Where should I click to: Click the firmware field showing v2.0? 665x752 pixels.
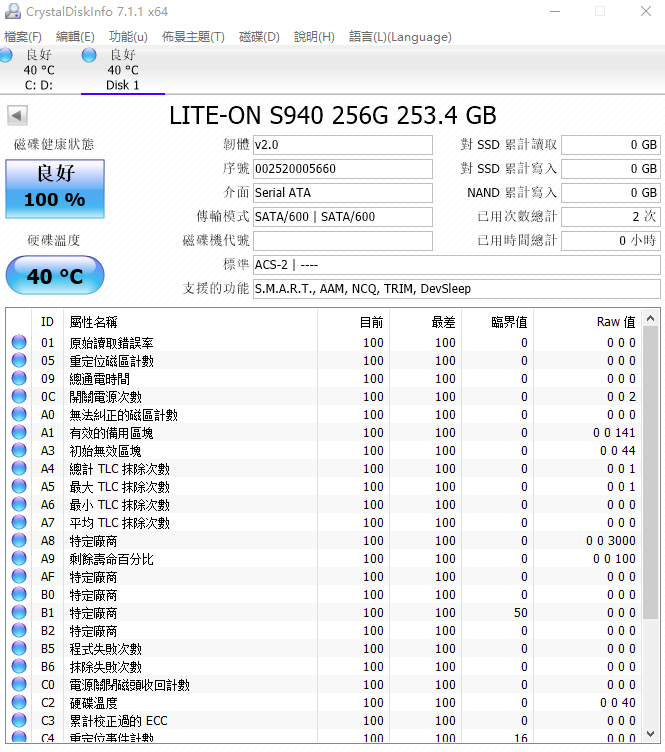pyautogui.click(x=342, y=144)
